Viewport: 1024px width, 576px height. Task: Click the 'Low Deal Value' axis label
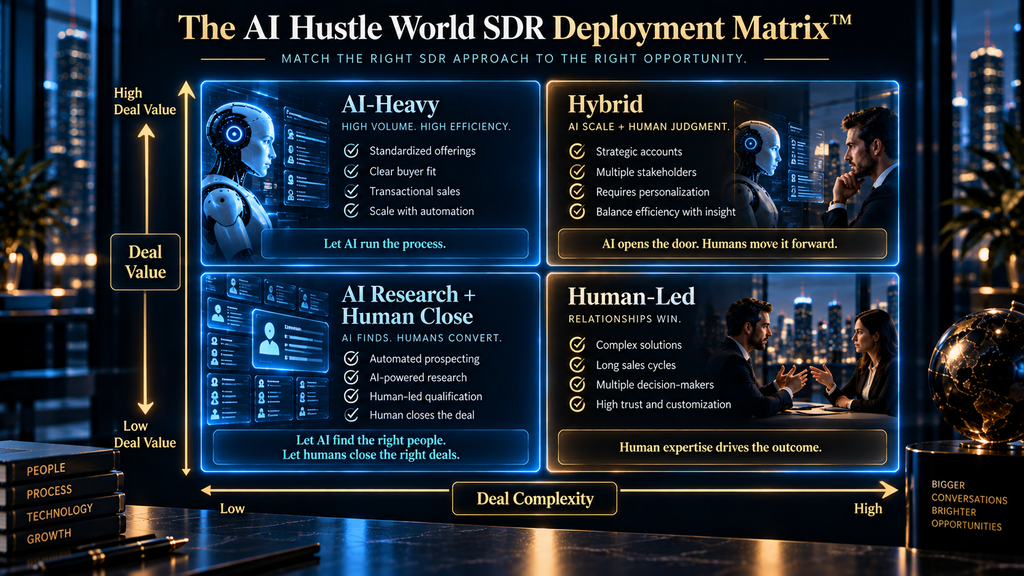click(x=144, y=434)
